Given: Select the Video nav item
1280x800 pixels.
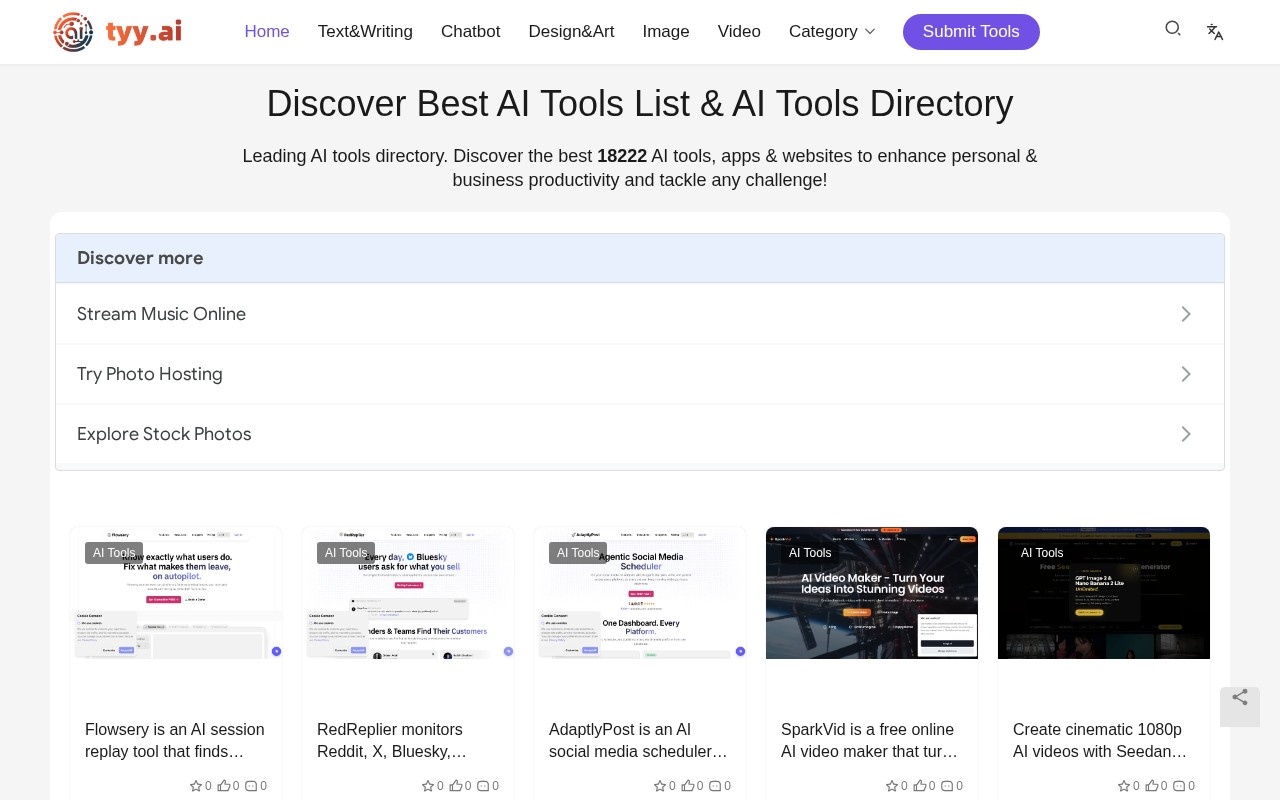Looking at the screenshot, I should pos(739,32).
